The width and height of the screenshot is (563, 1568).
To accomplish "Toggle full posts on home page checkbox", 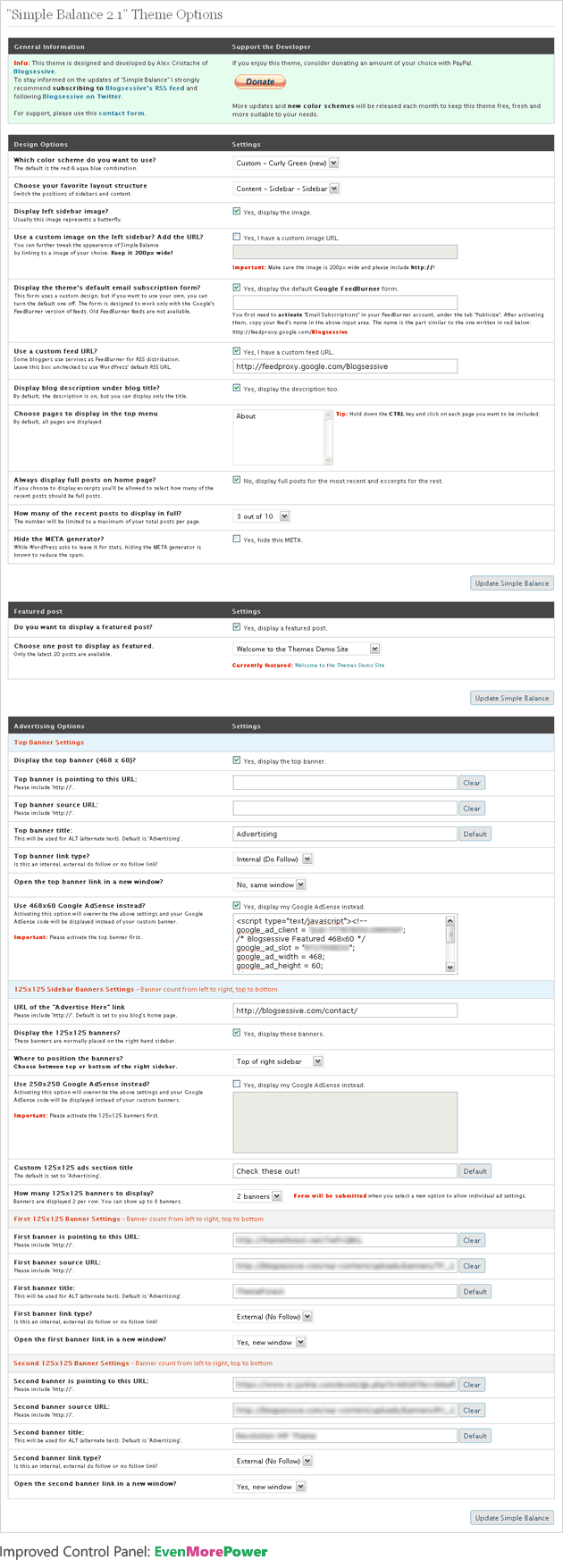I will 237,480.
